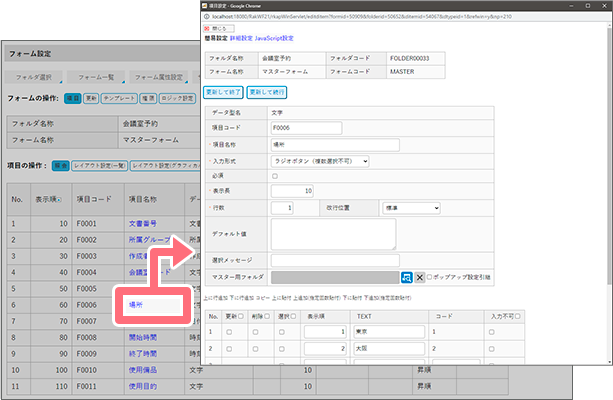Click the 項目名称 input field
Image resolution: width=613 pixels, height=400 pixels.
point(334,144)
